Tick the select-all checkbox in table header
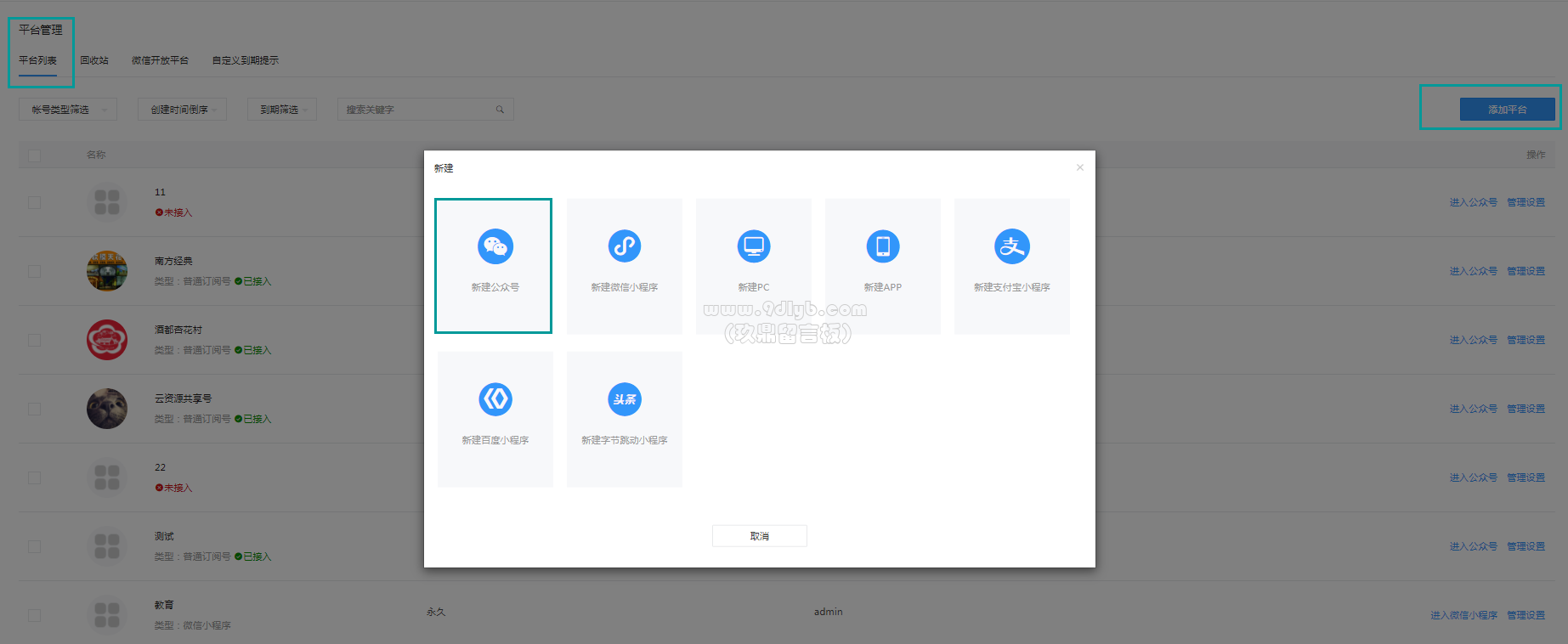The height and width of the screenshot is (644, 1568). 34,155
